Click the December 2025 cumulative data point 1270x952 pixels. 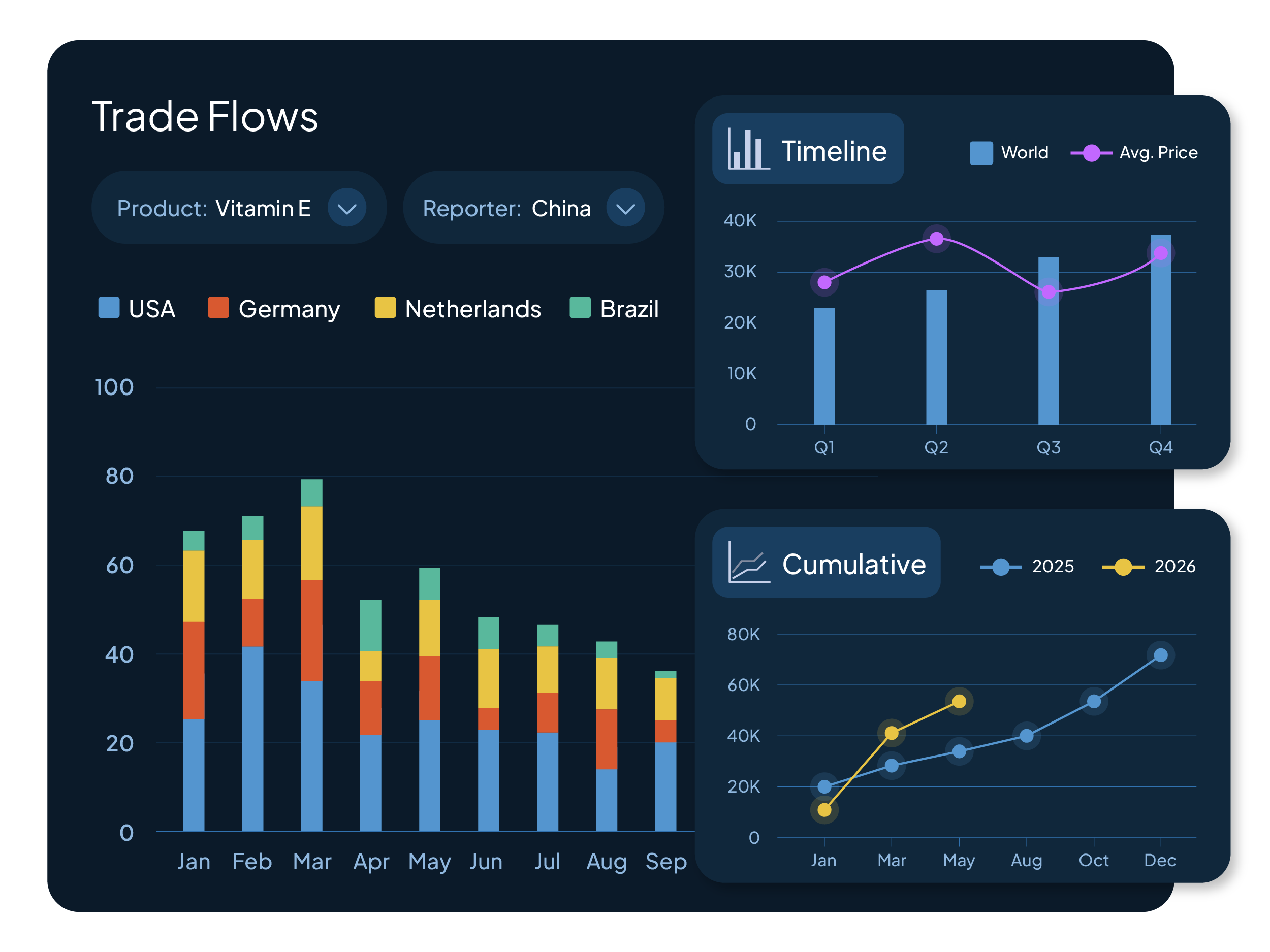[1160, 655]
